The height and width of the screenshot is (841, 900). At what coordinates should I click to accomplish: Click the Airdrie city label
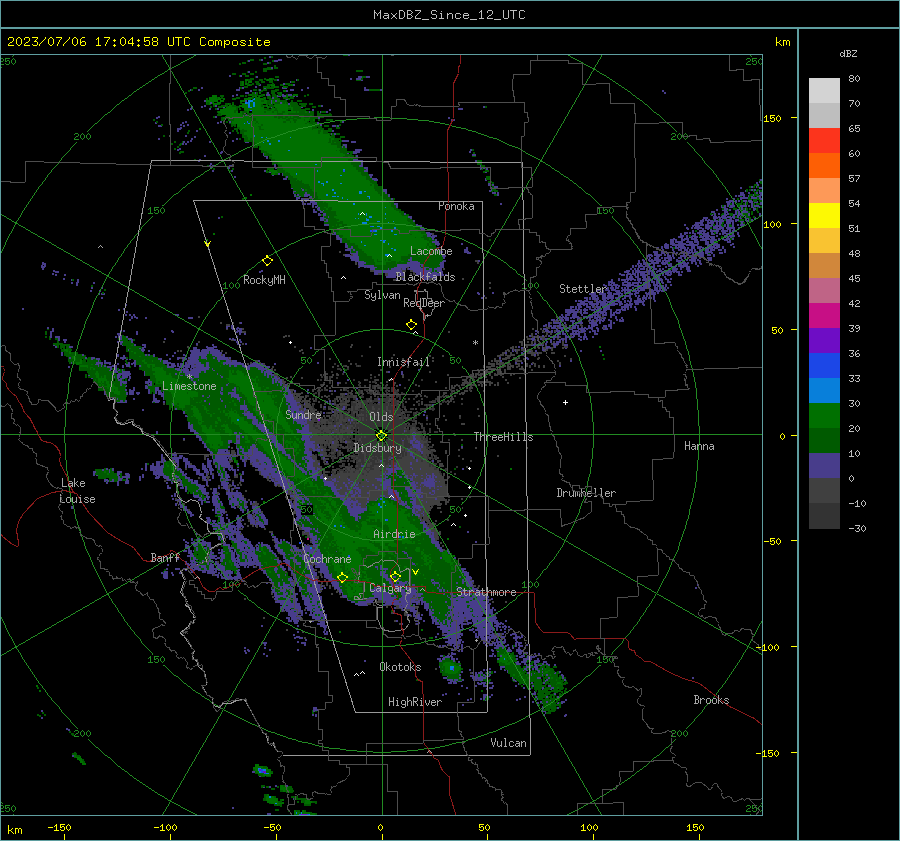coord(394,534)
